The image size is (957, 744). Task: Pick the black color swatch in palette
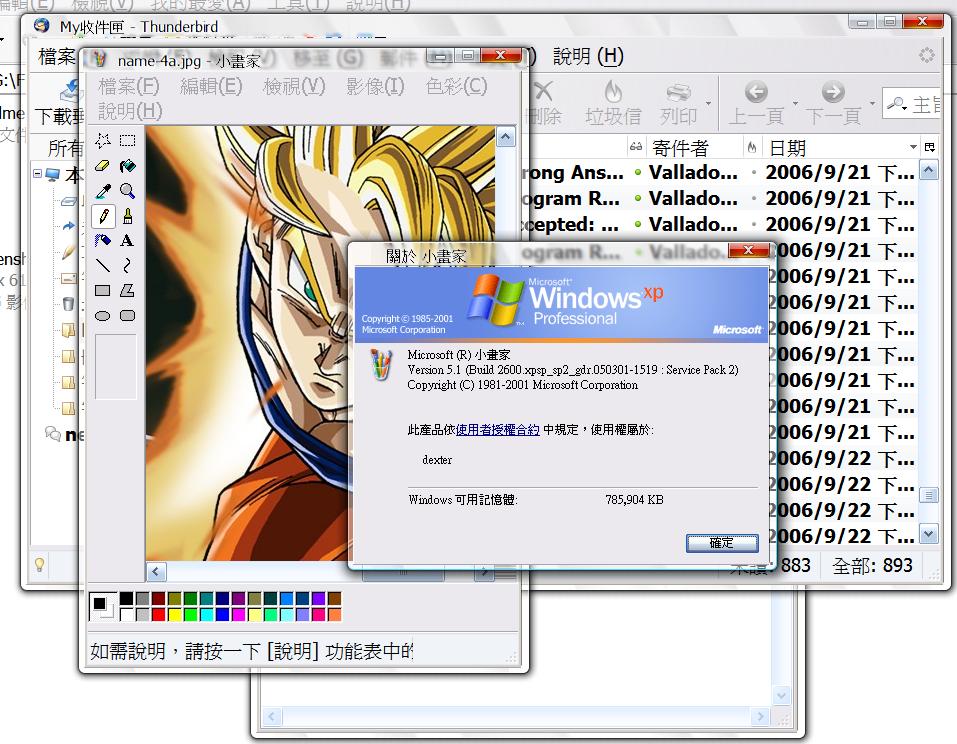[x=126, y=598]
